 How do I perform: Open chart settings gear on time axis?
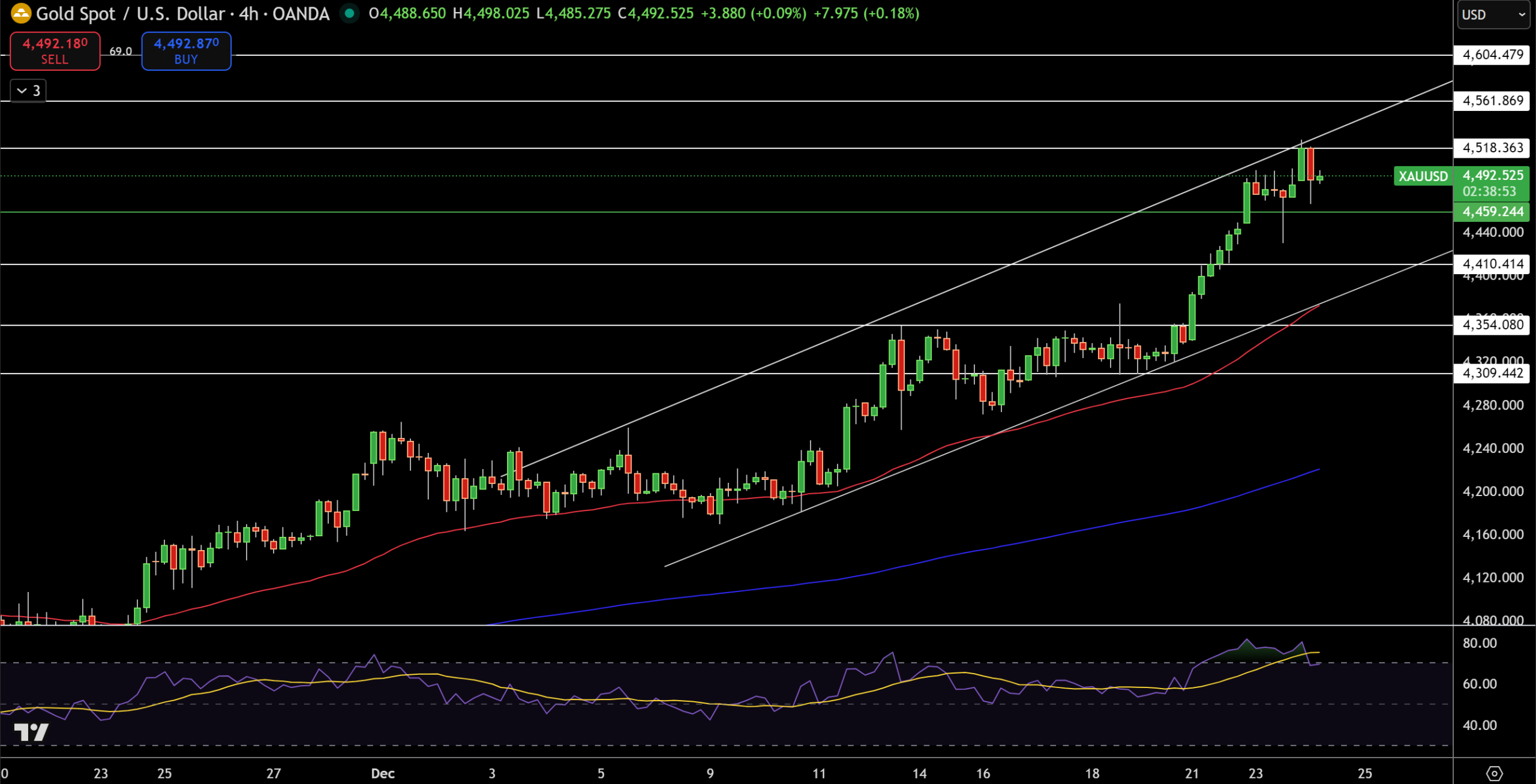1494,773
